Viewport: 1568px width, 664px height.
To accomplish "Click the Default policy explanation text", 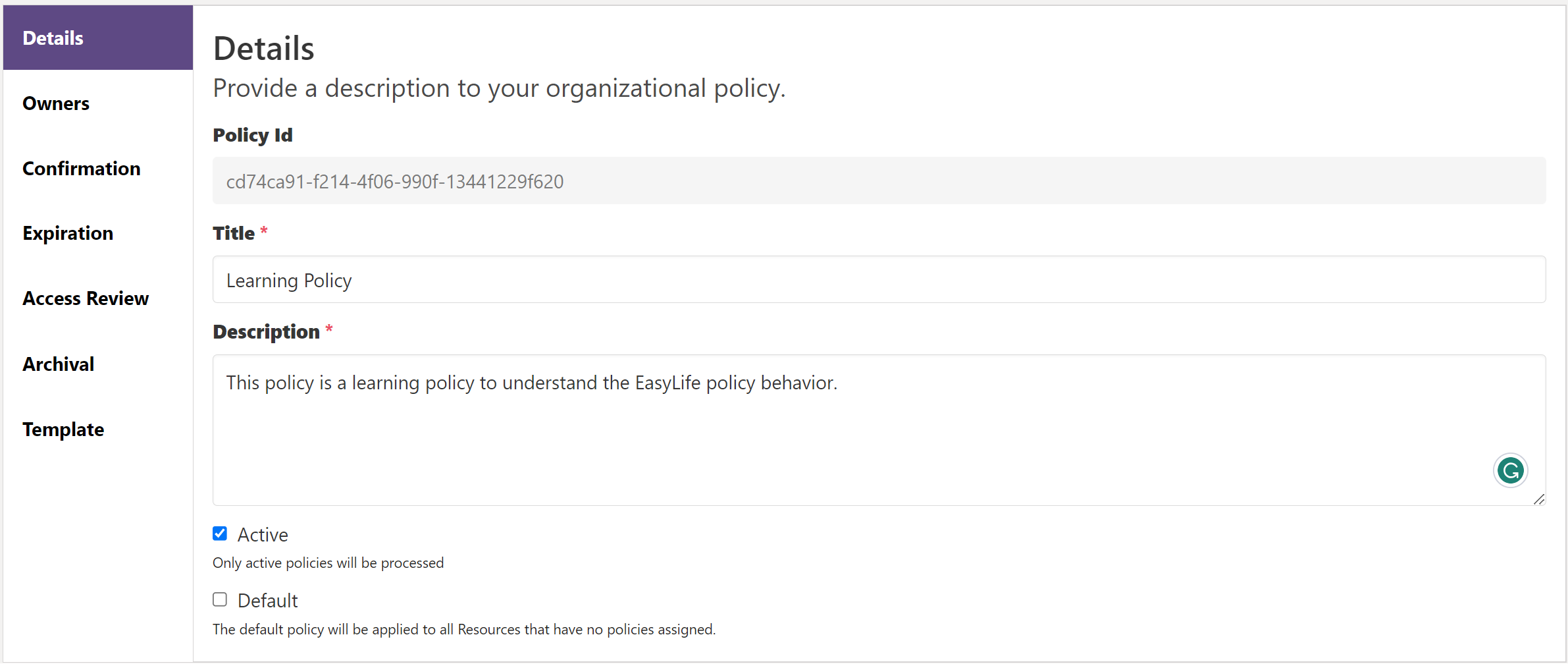I will [x=463, y=629].
